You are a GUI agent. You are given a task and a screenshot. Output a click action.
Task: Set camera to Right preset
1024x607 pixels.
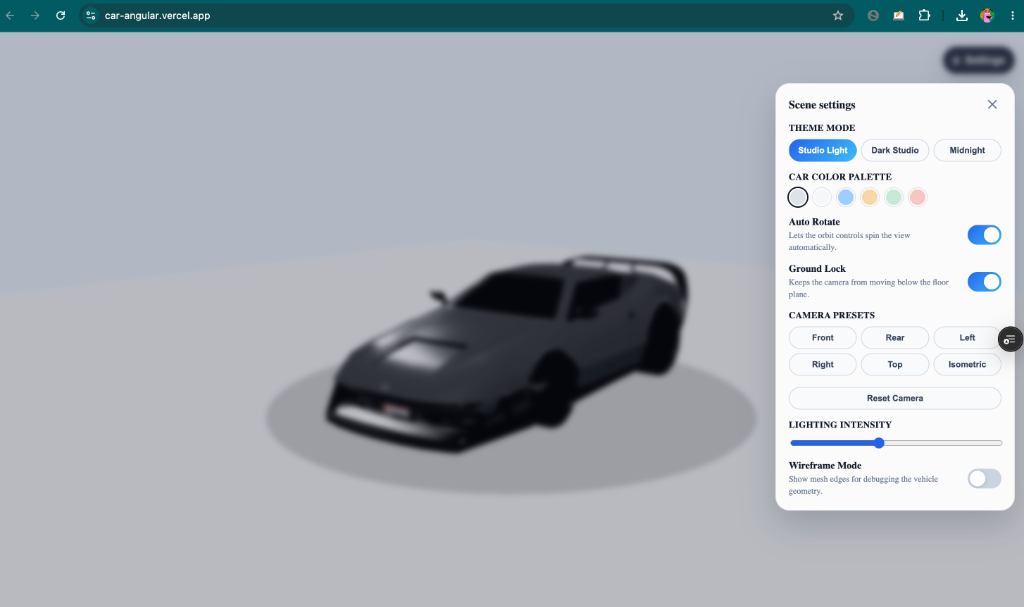coord(822,365)
